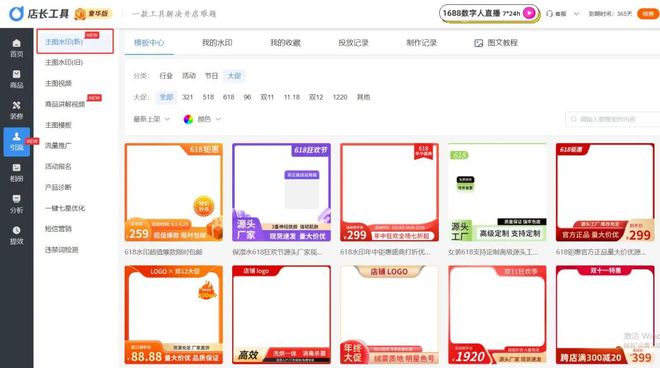
Task: Open the 提效 efficiency sidebar icon
Action: 16,235
